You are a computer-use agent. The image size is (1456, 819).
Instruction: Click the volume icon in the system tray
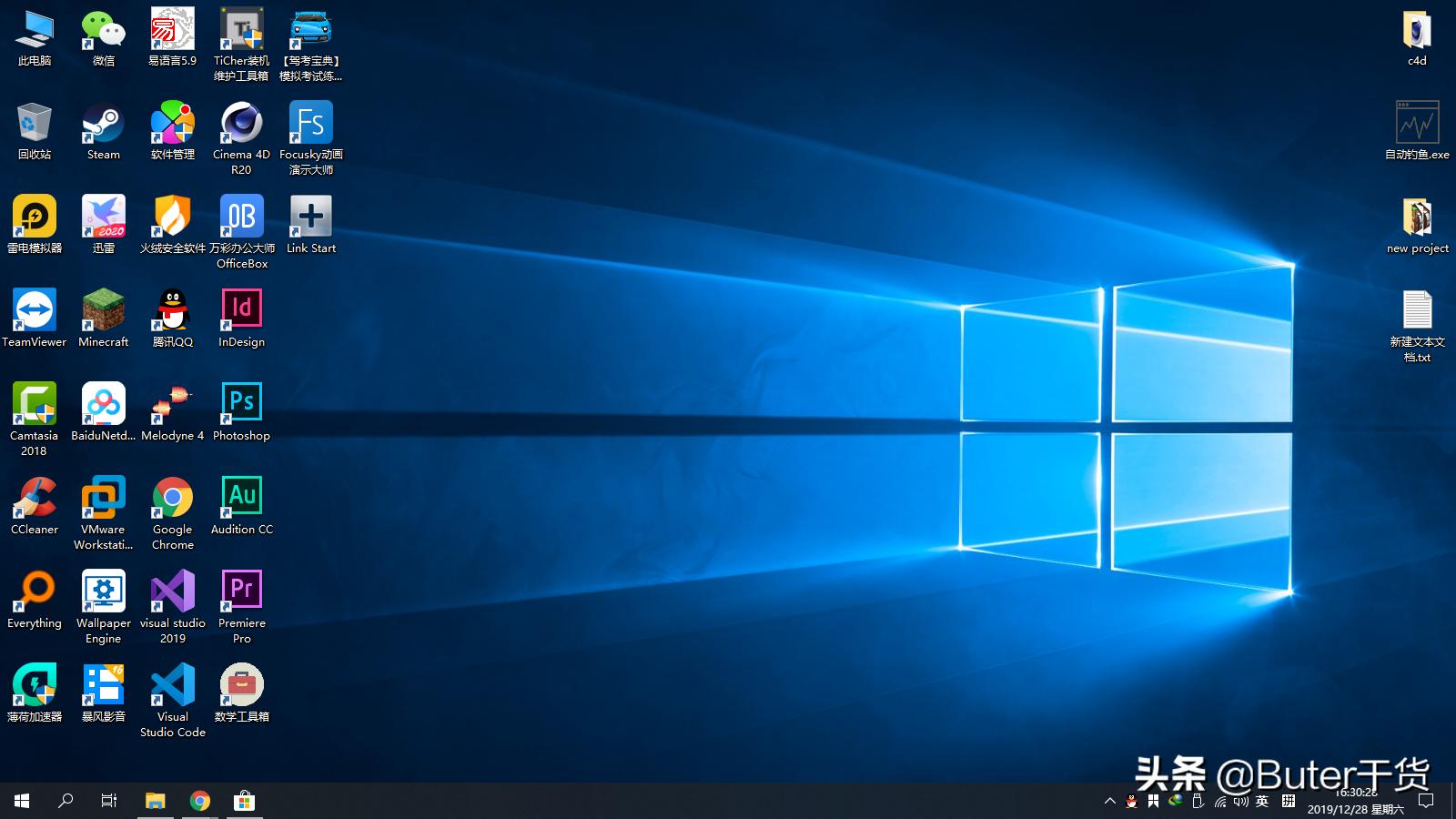coord(1239,802)
